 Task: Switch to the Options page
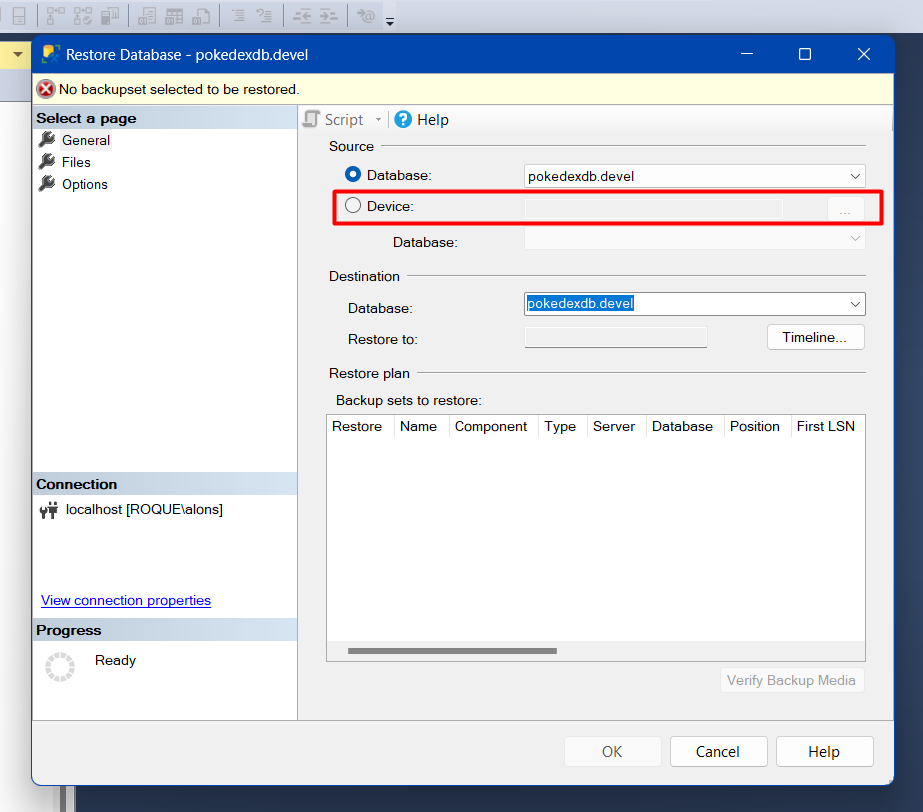pyautogui.click(x=84, y=184)
